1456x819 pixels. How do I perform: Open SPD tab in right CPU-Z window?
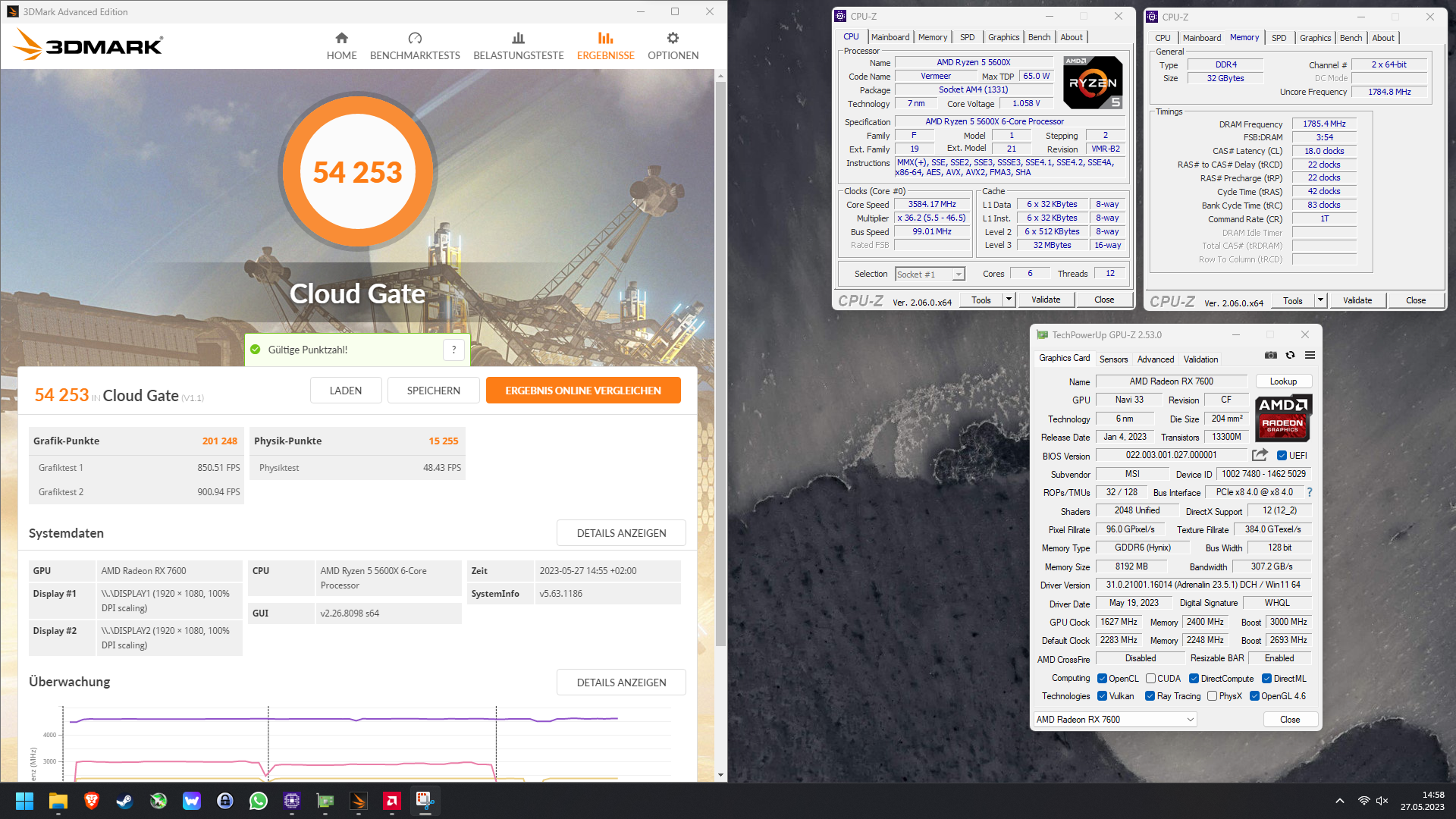[x=1279, y=38]
